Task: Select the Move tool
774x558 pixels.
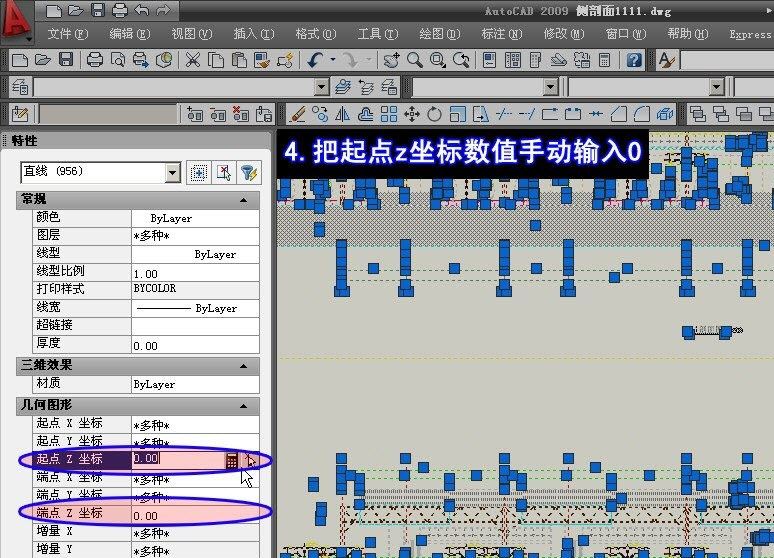Action: [x=412, y=114]
